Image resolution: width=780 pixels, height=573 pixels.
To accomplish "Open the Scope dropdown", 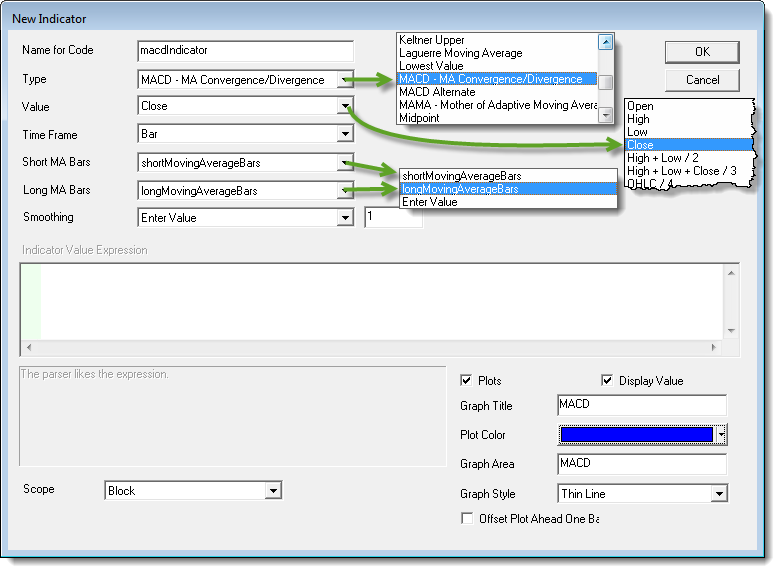I will pos(273,491).
